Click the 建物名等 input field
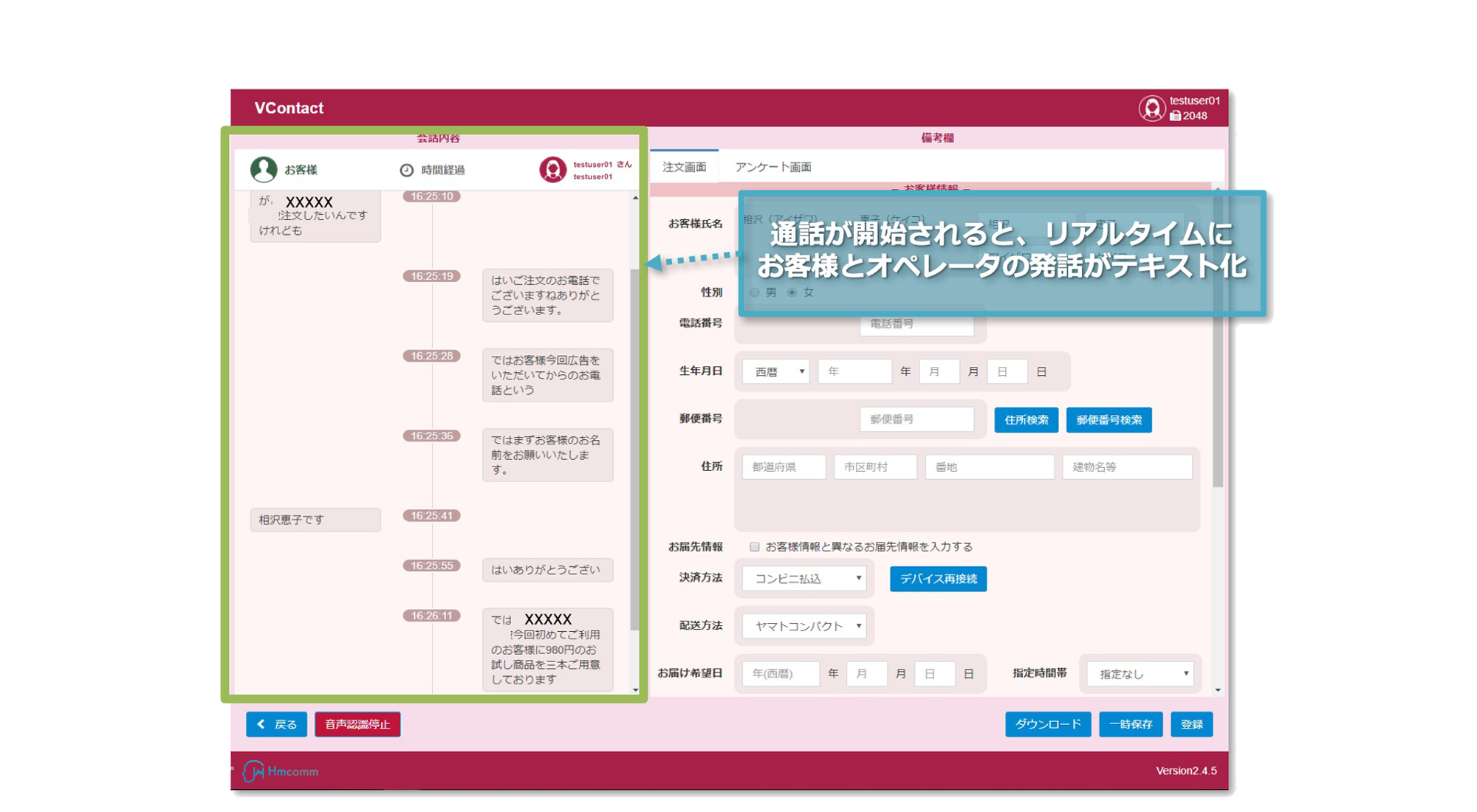The width and height of the screenshot is (1477, 812). [x=1127, y=467]
